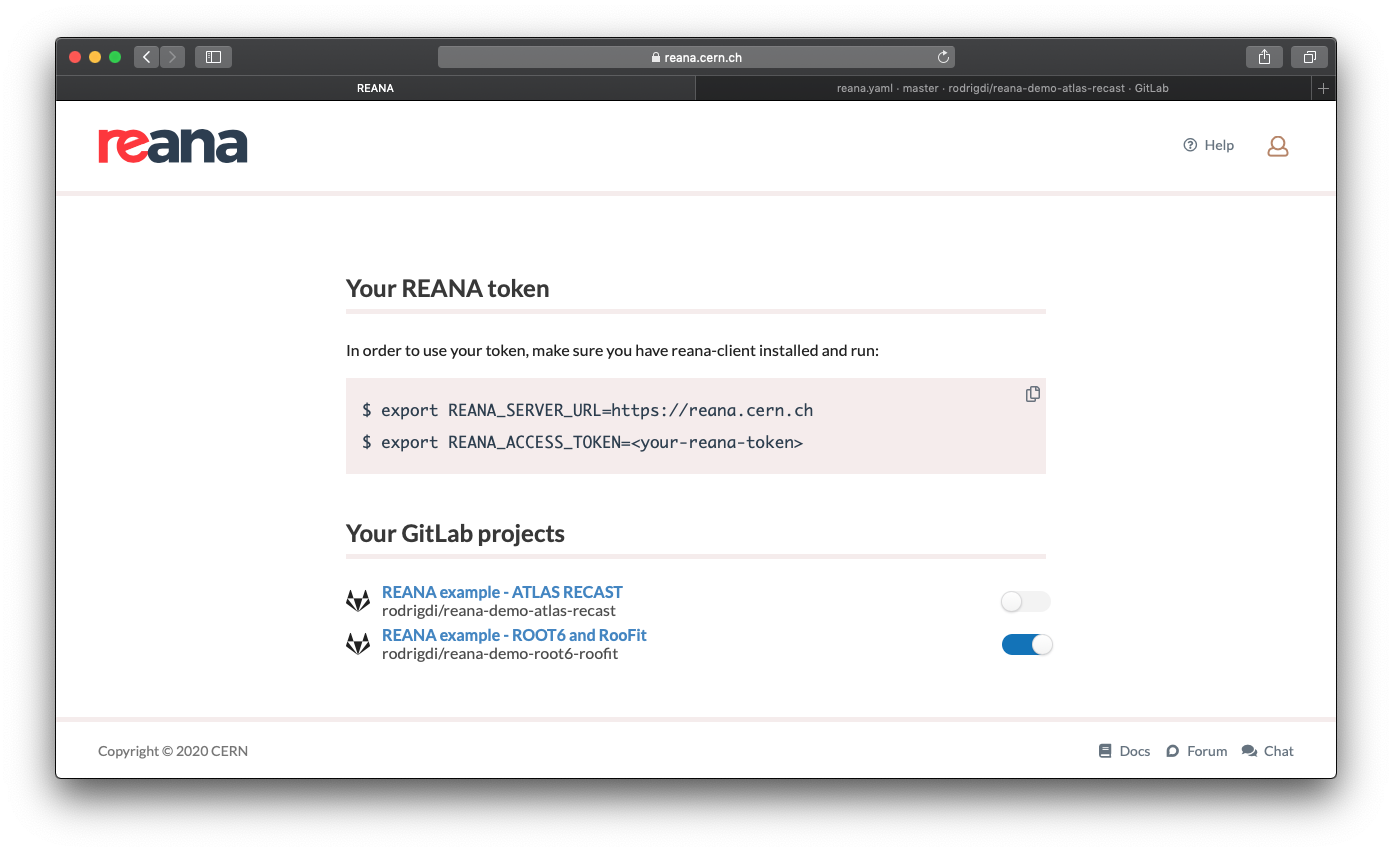The width and height of the screenshot is (1392, 852).
Task: Open Docs from the footer icon
Action: coord(1105,750)
